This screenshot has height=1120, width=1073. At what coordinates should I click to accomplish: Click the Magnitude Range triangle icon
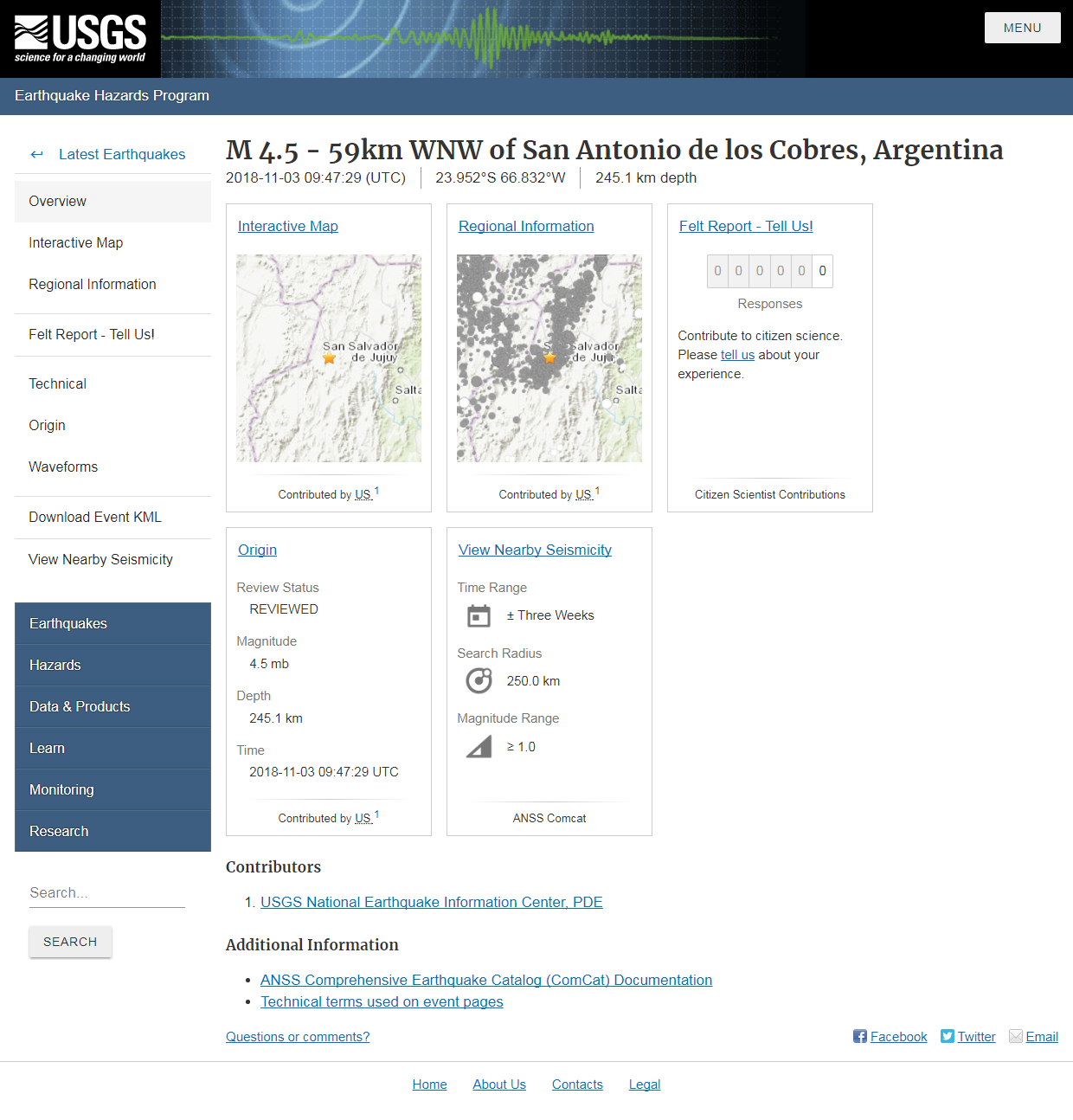(479, 746)
